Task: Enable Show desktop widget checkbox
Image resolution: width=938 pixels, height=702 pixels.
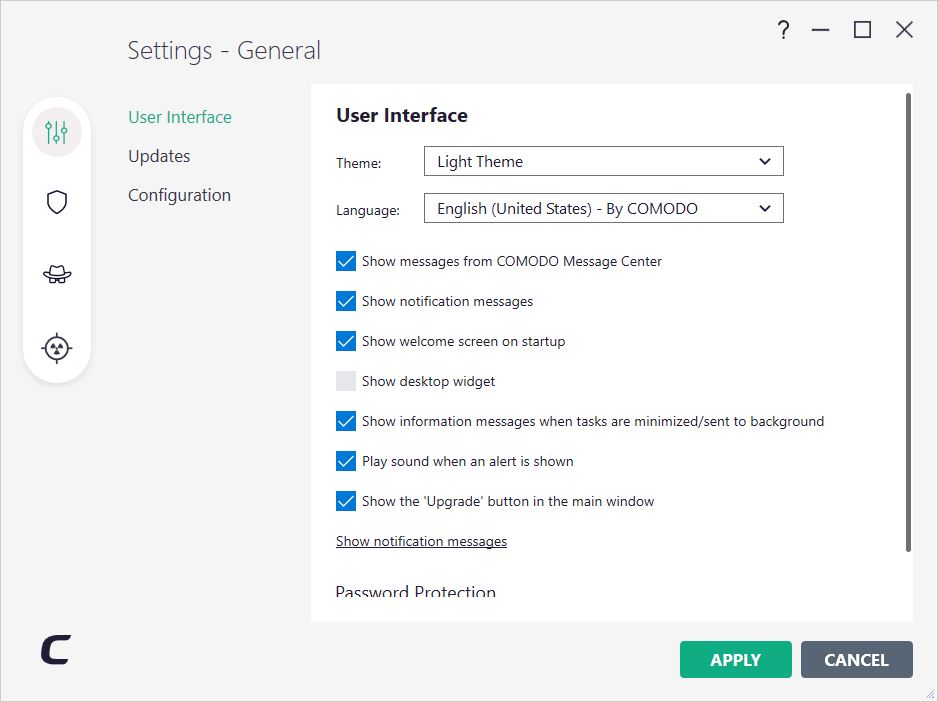Action: click(346, 381)
